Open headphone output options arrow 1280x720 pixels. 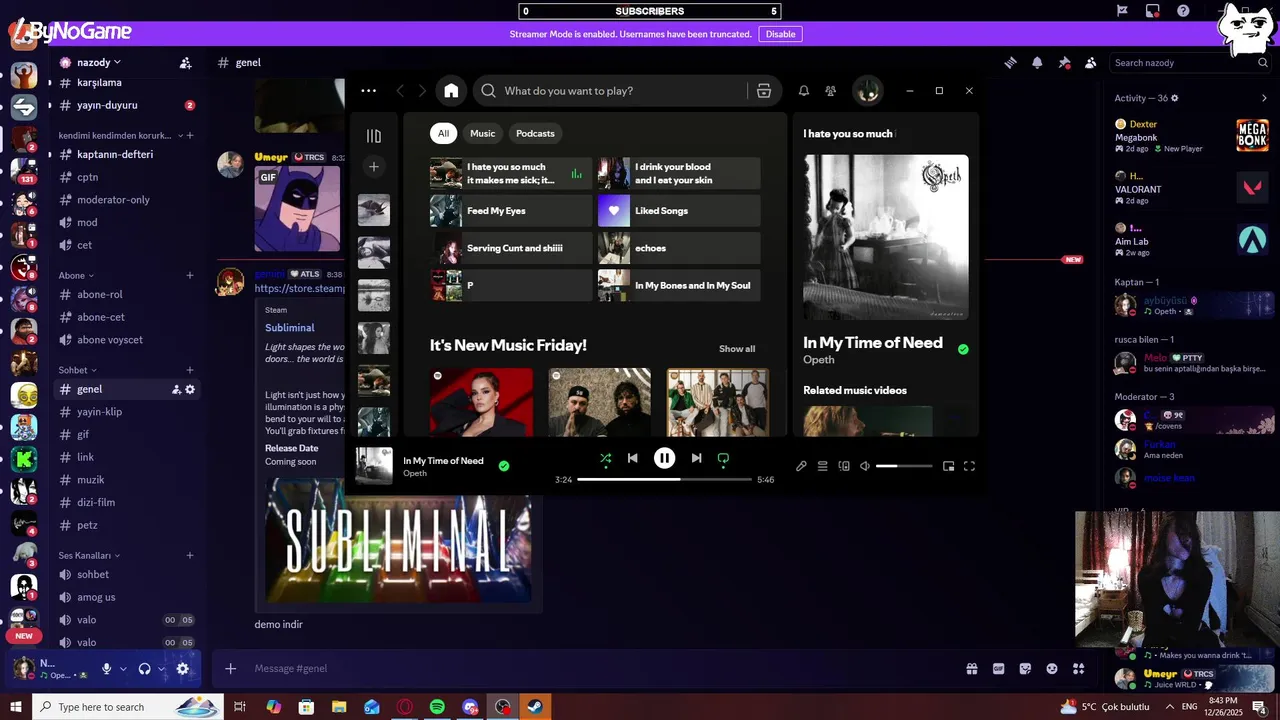pos(161,669)
